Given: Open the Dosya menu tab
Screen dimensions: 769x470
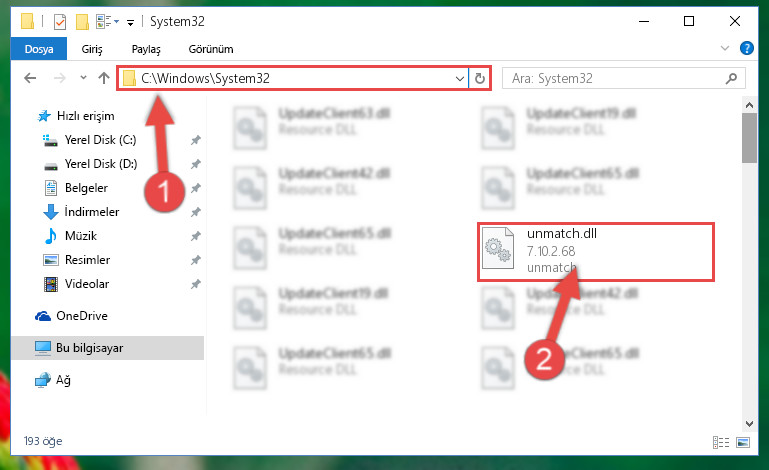Looking at the screenshot, I should [x=39, y=49].
